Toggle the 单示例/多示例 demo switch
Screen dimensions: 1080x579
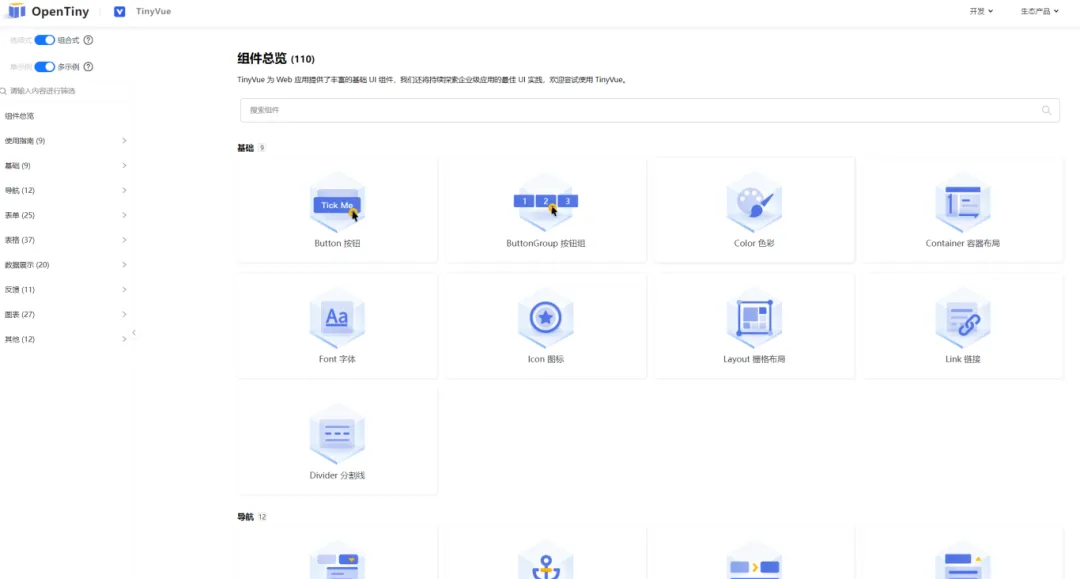click(45, 67)
